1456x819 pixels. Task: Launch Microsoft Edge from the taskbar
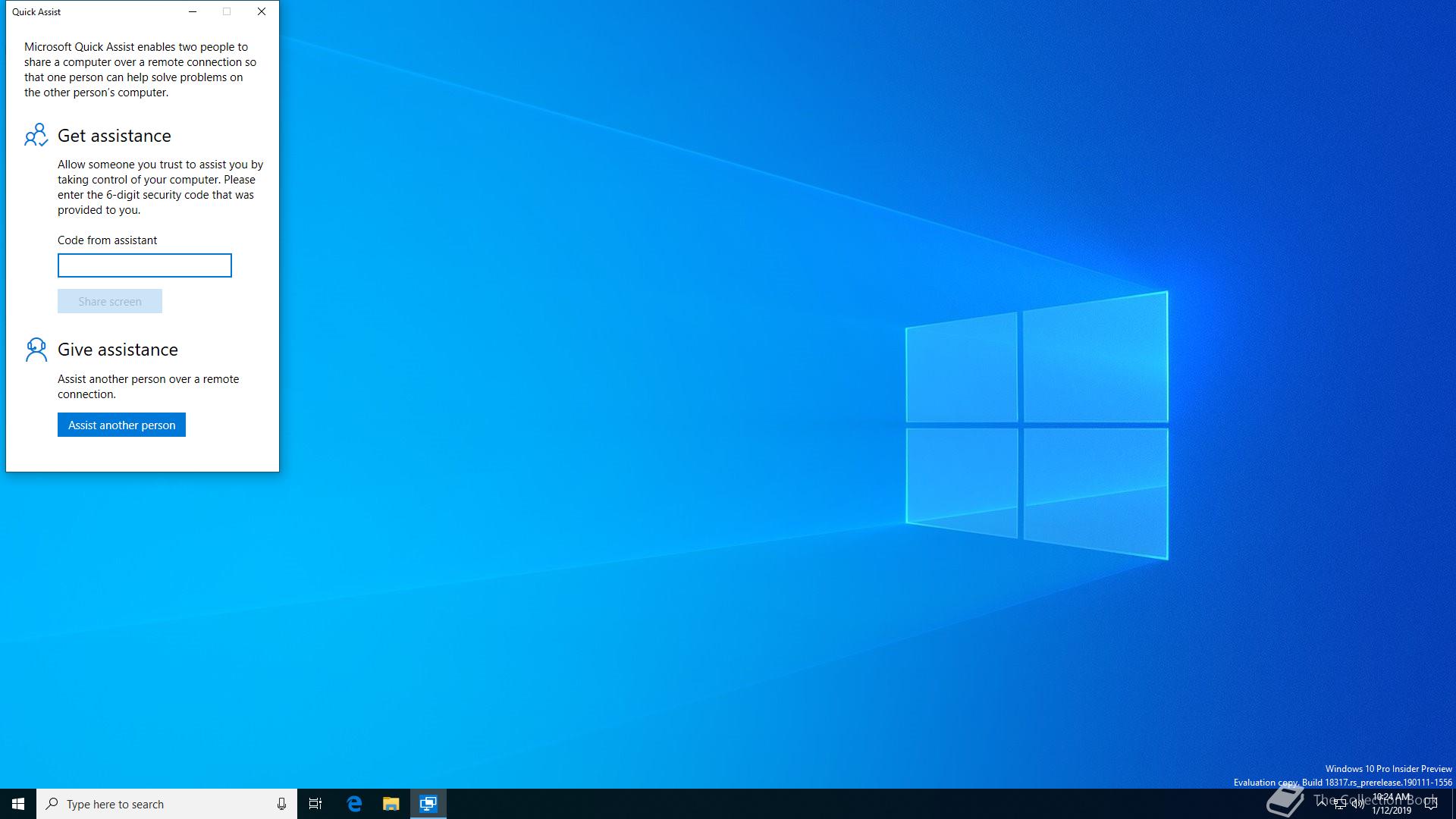[354, 804]
